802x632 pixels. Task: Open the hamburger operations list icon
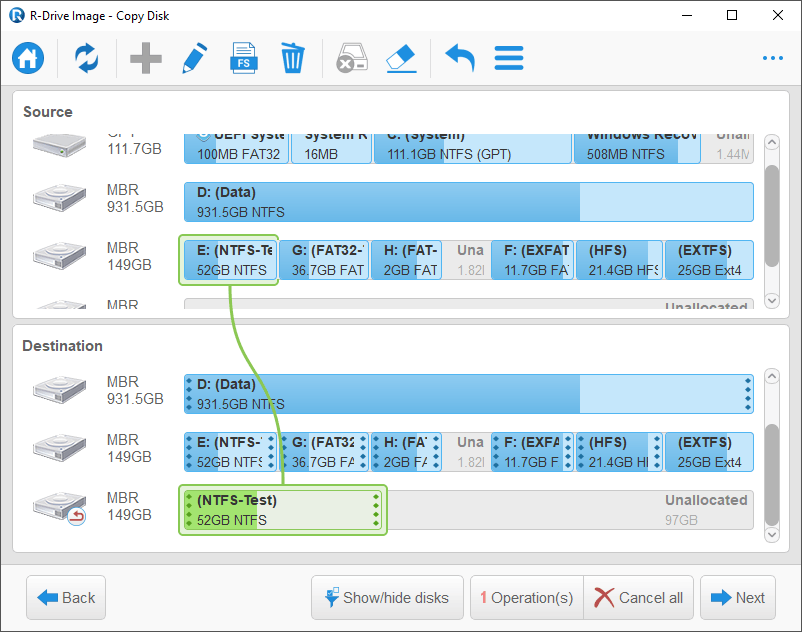(509, 58)
